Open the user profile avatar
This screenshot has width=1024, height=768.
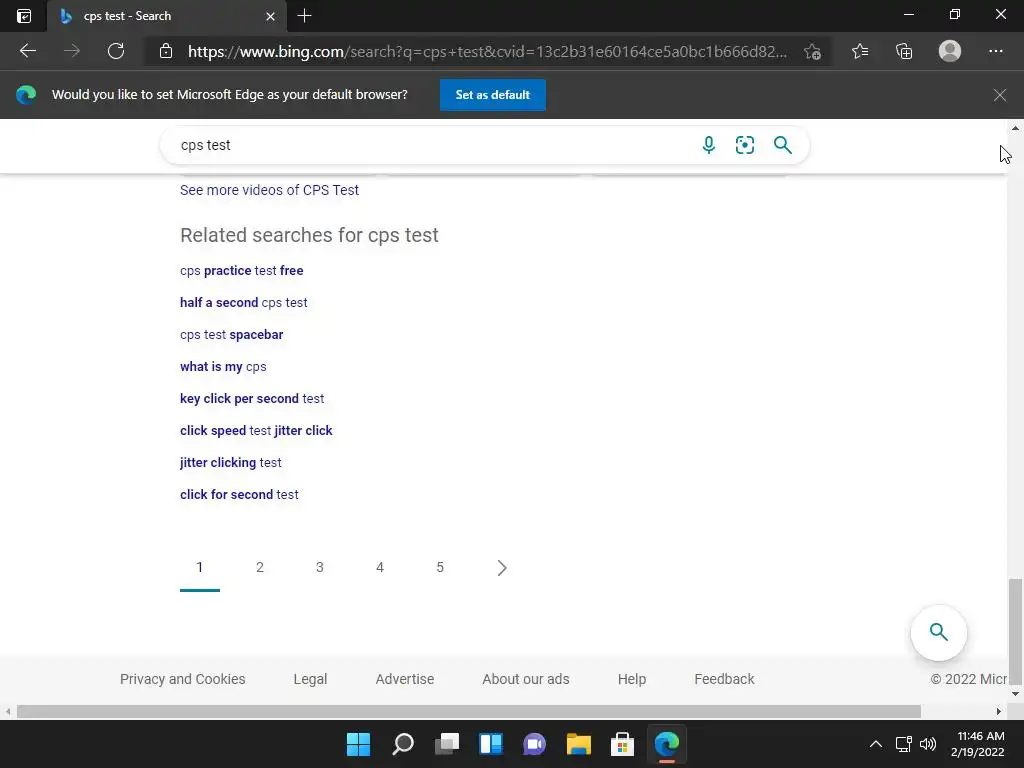950,51
